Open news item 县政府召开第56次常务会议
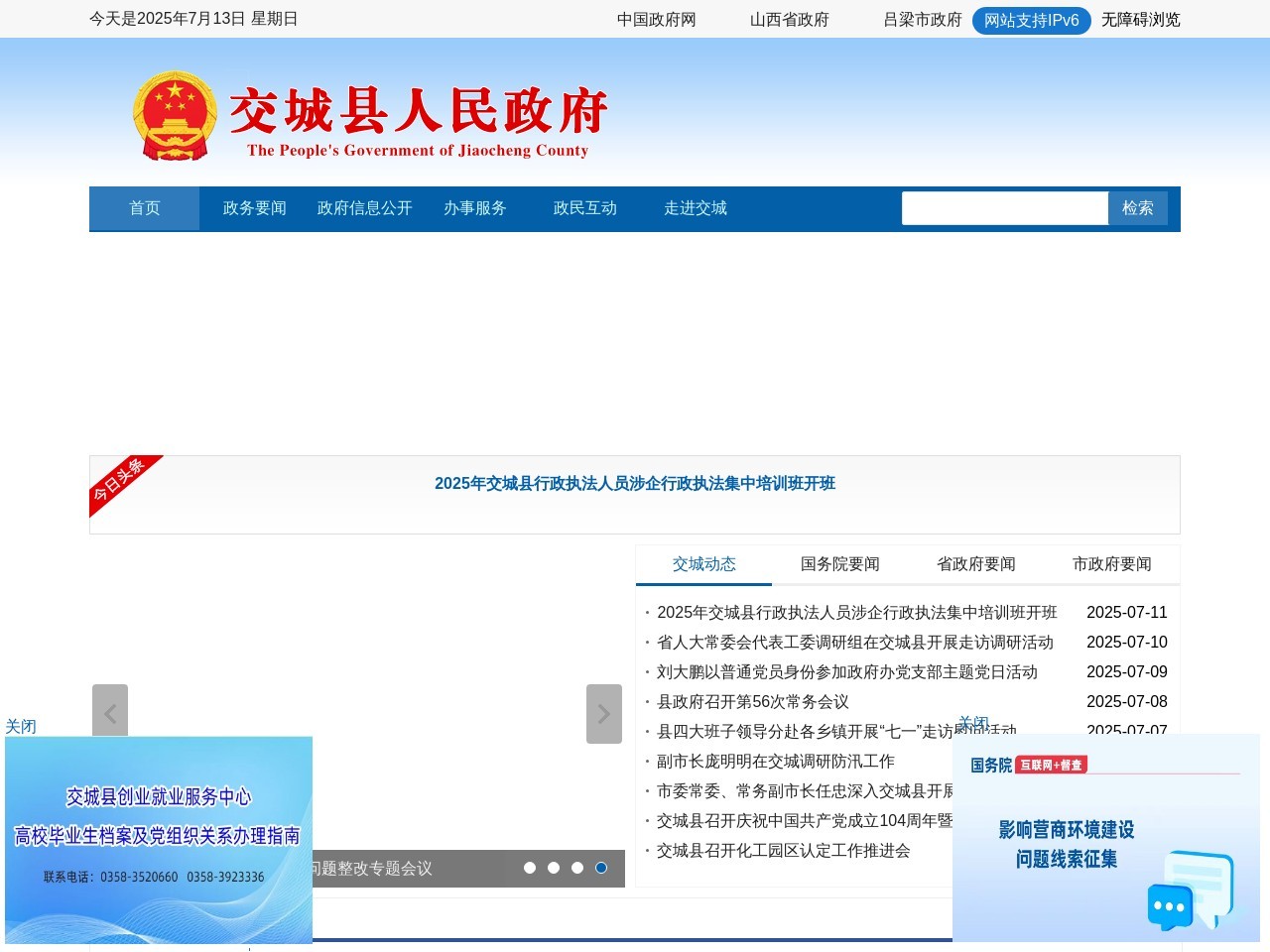 (752, 701)
